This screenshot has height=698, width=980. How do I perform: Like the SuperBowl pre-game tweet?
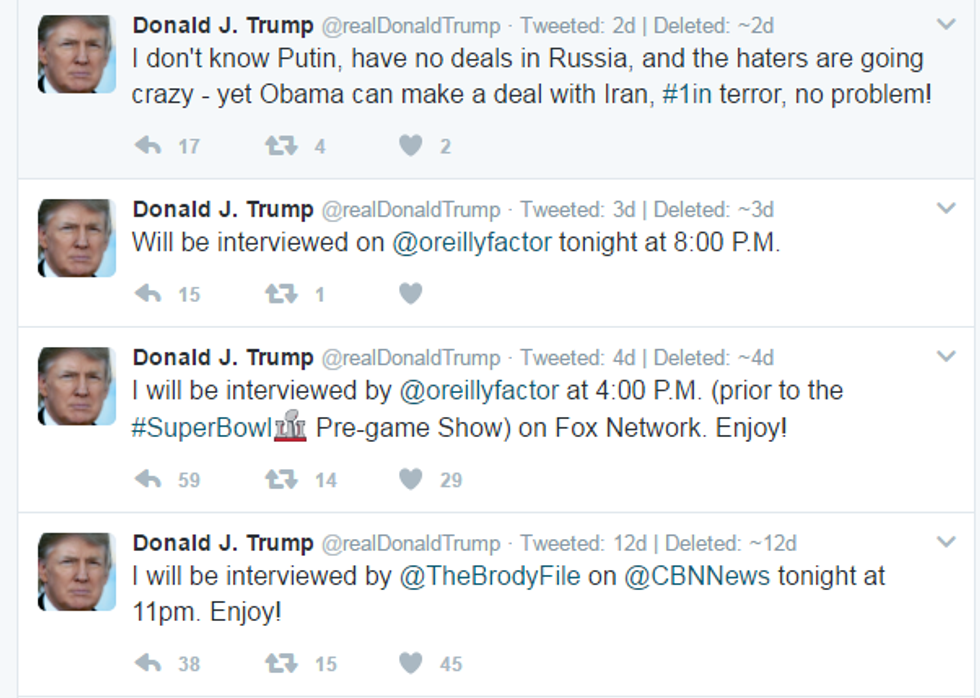411,480
